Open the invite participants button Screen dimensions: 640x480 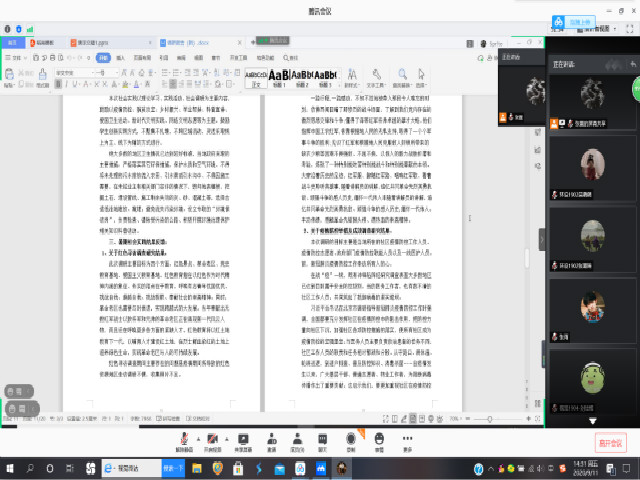[271, 442]
